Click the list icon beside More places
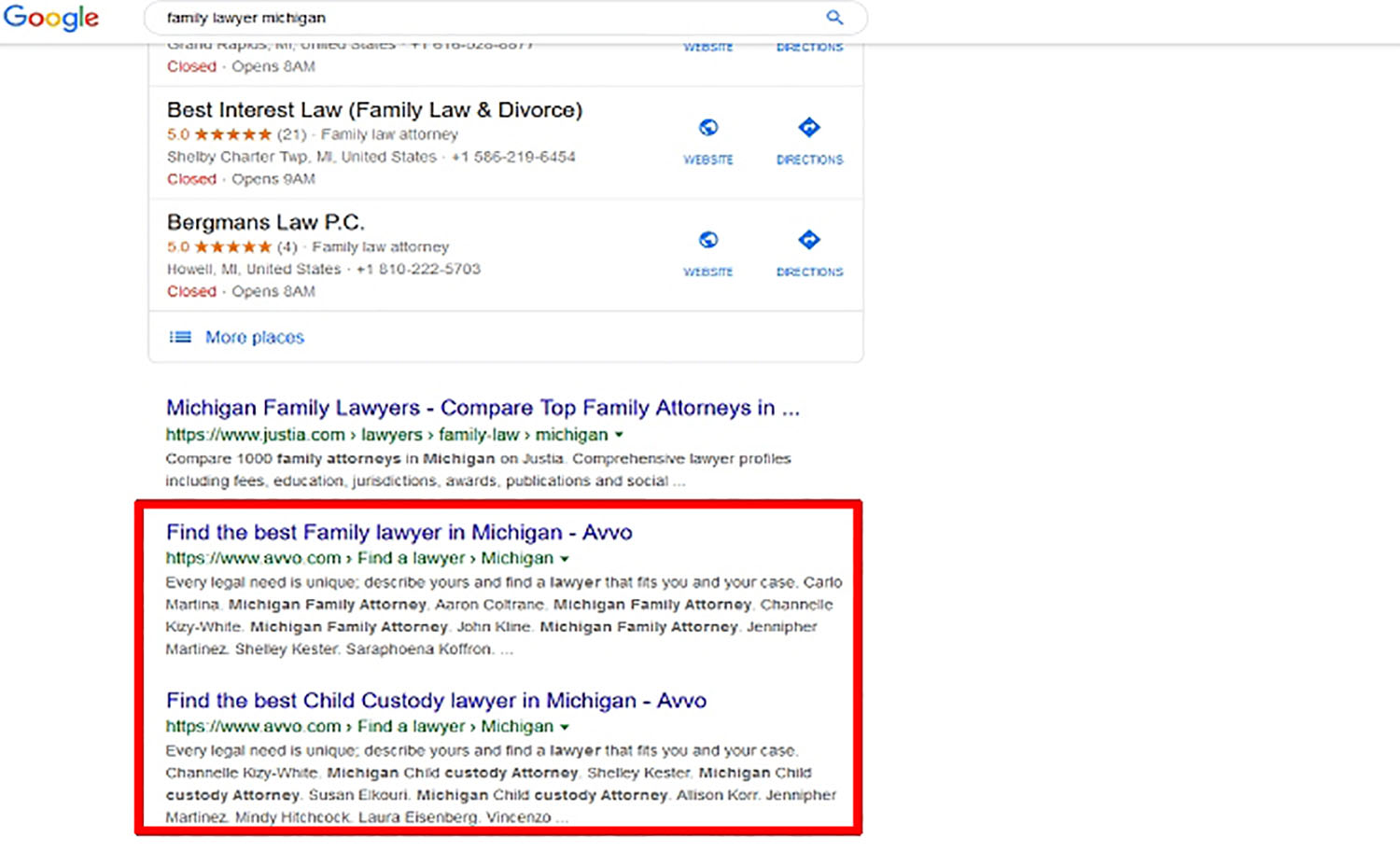The width and height of the screenshot is (1400, 851). 179,337
